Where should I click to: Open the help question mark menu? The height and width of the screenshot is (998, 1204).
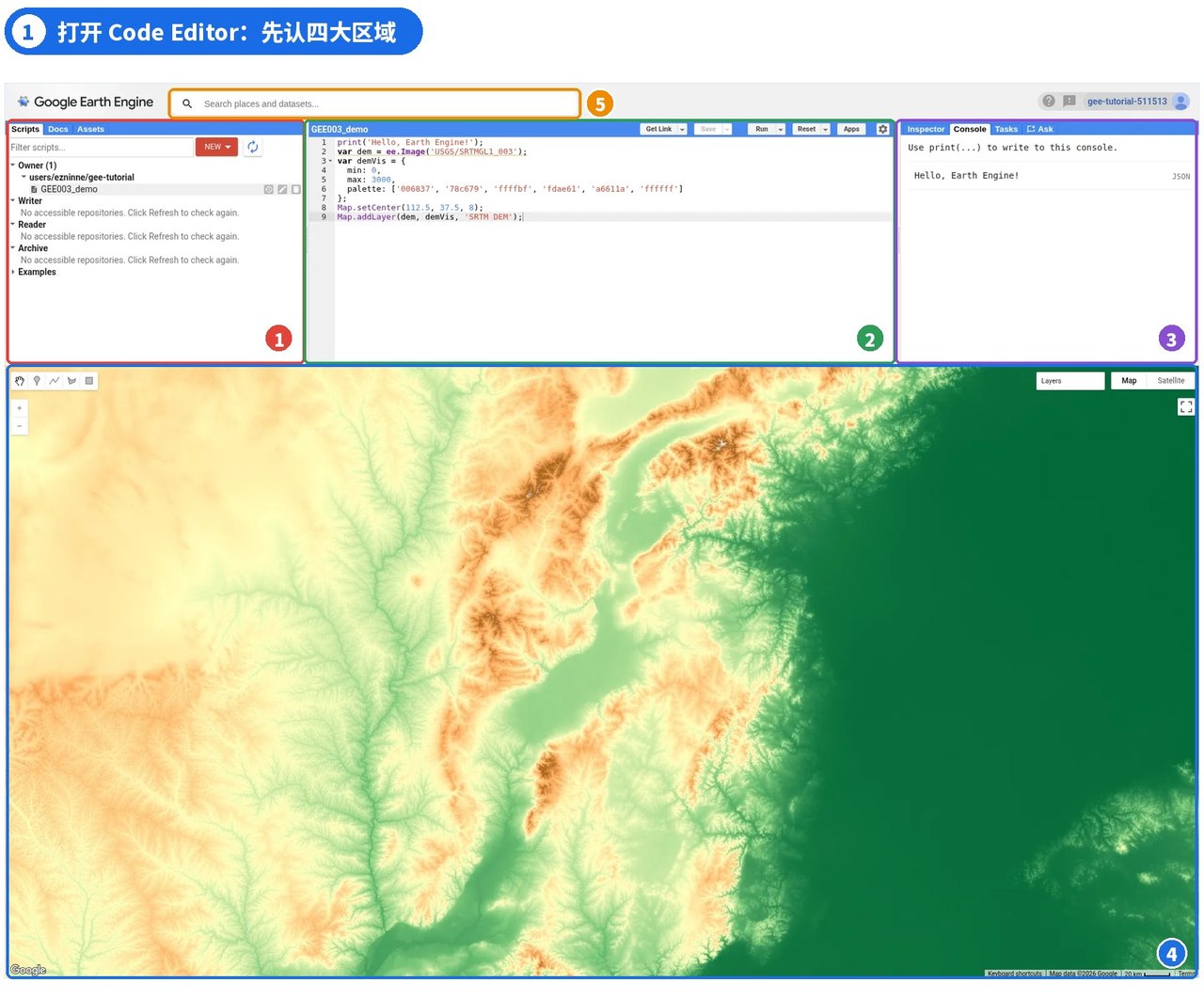(1049, 101)
